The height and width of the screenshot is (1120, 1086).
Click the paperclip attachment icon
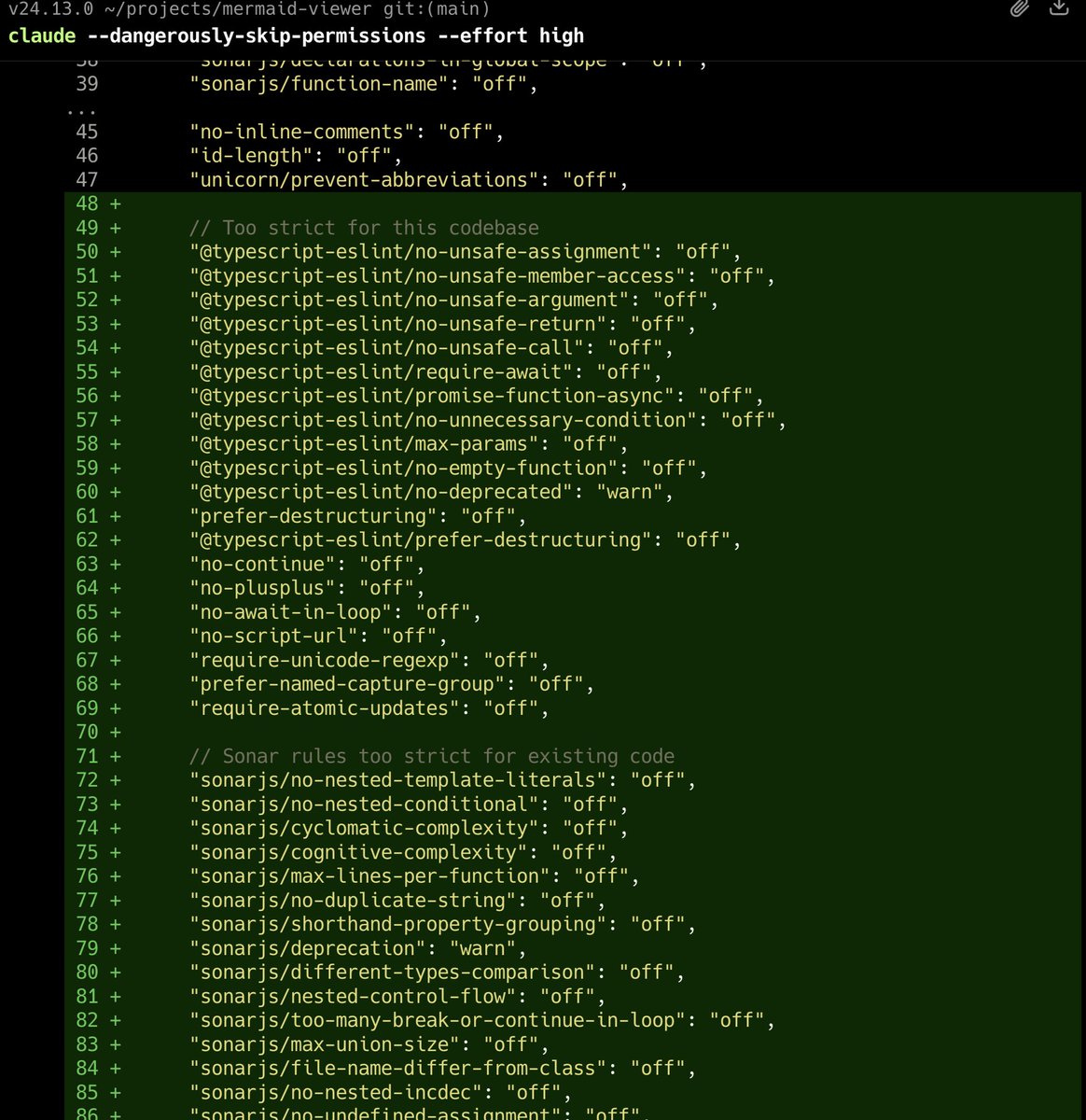click(x=1021, y=9)
